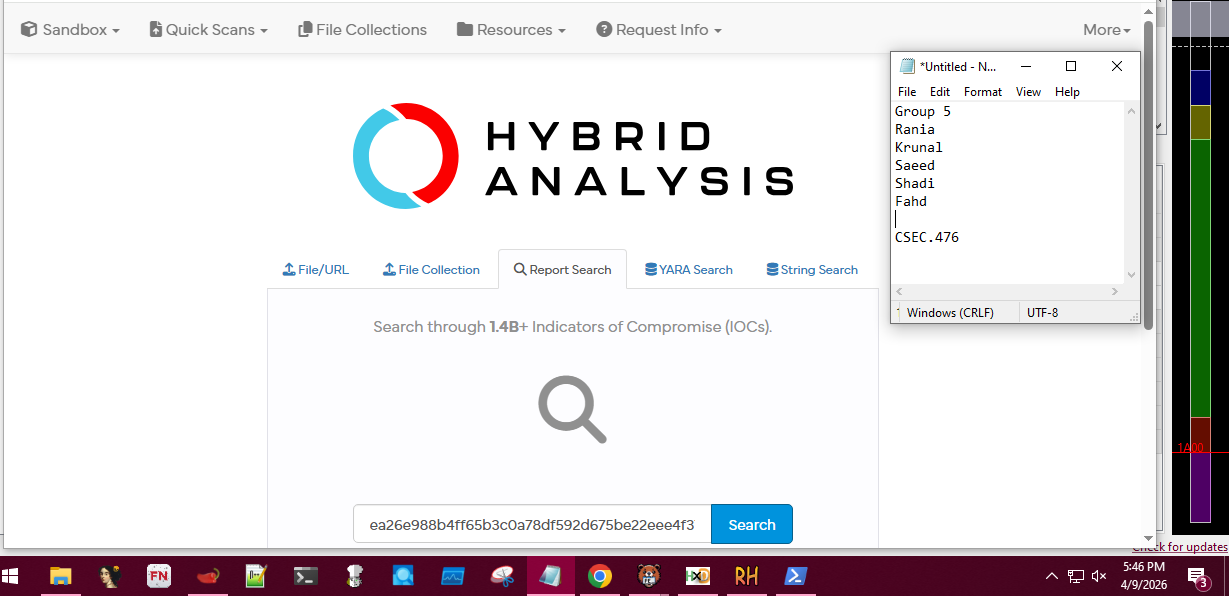Open Notepad View menu

[x=1029, y=92]
